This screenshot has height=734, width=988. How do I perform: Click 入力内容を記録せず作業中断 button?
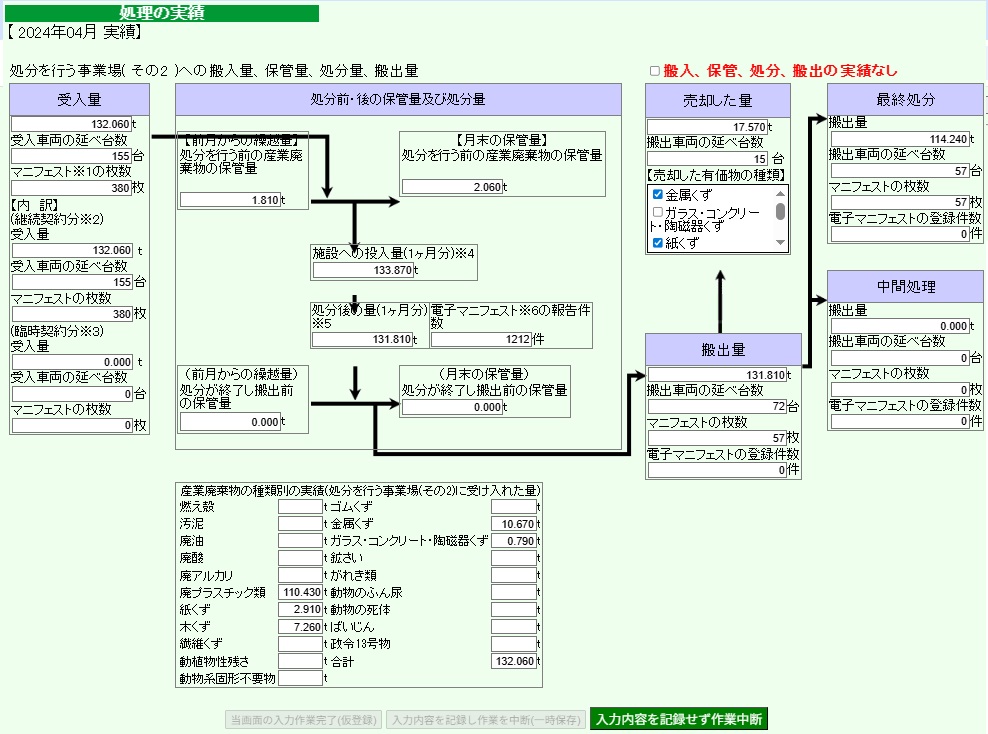coord(679,719)
